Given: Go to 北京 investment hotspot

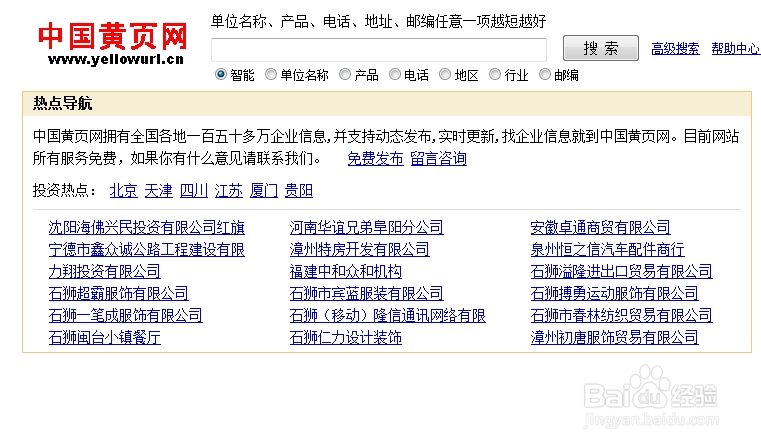Looking at the screenshot, I should pos(123,191).
